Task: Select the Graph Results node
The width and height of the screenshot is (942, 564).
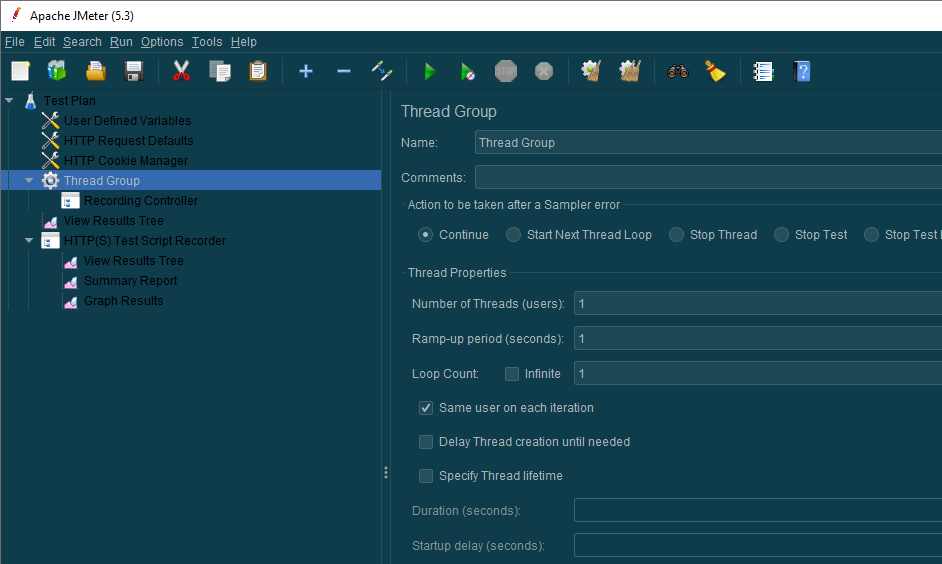Action: pos(113,300)
